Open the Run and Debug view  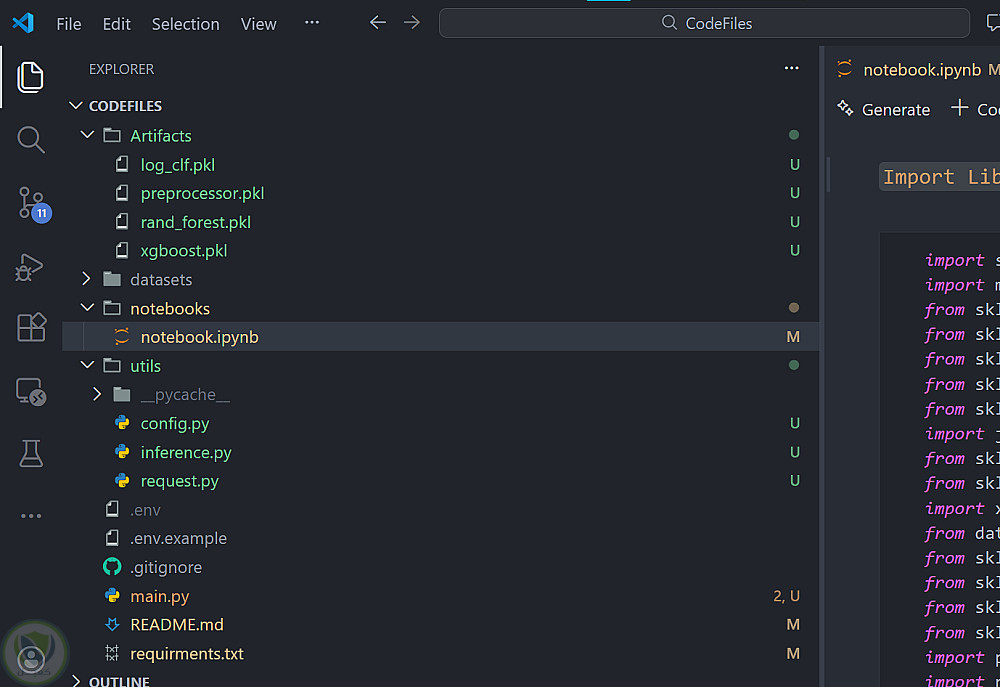[x=31, y=266]
